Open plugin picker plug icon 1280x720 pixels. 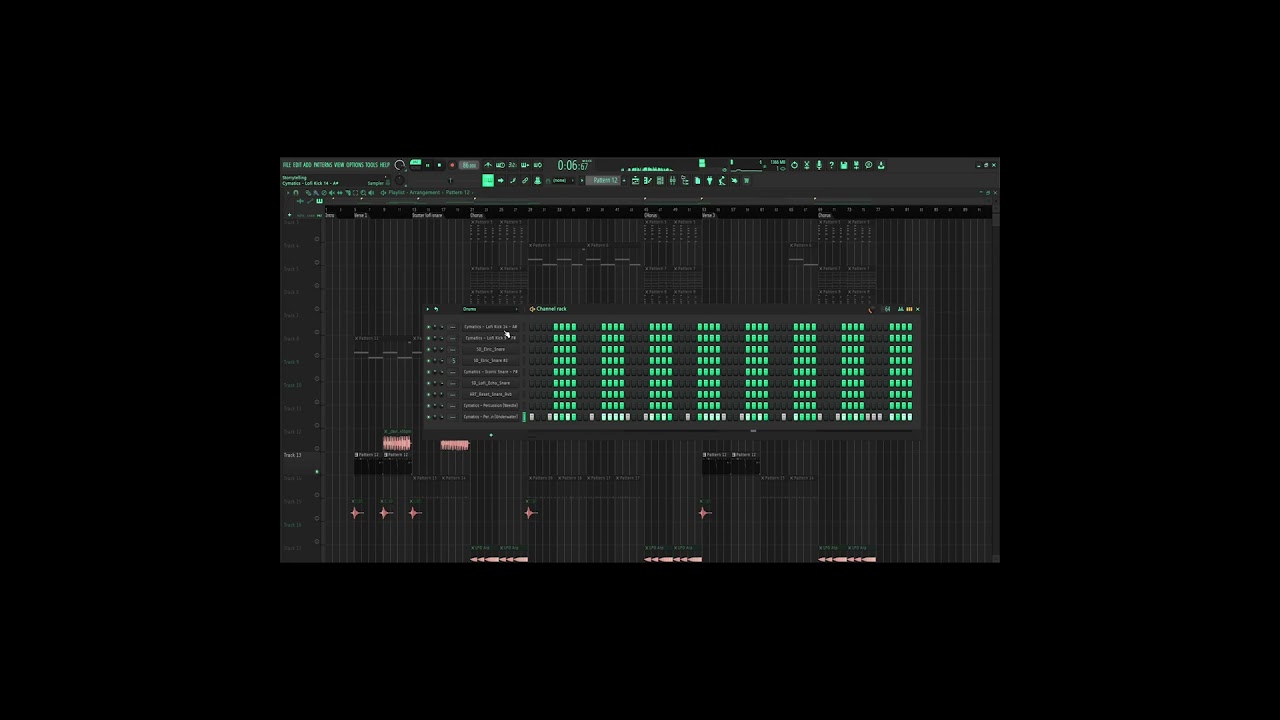[709, 180]
